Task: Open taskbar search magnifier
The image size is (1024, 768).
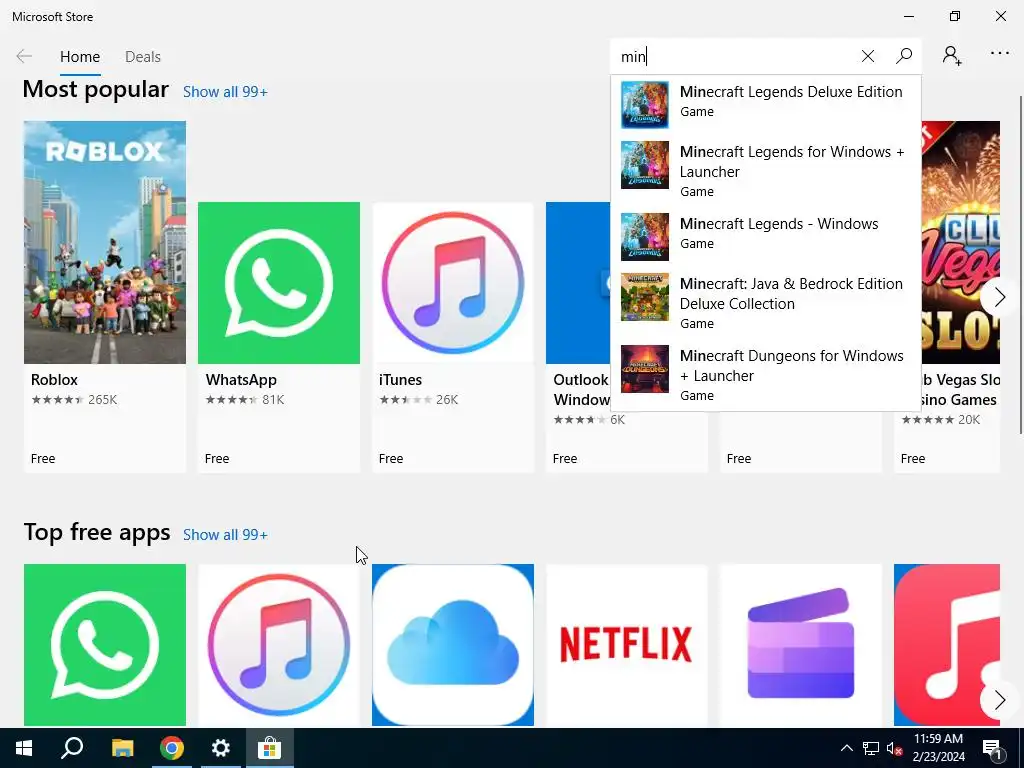Action: pyautogui.click(x=72, y=748)
